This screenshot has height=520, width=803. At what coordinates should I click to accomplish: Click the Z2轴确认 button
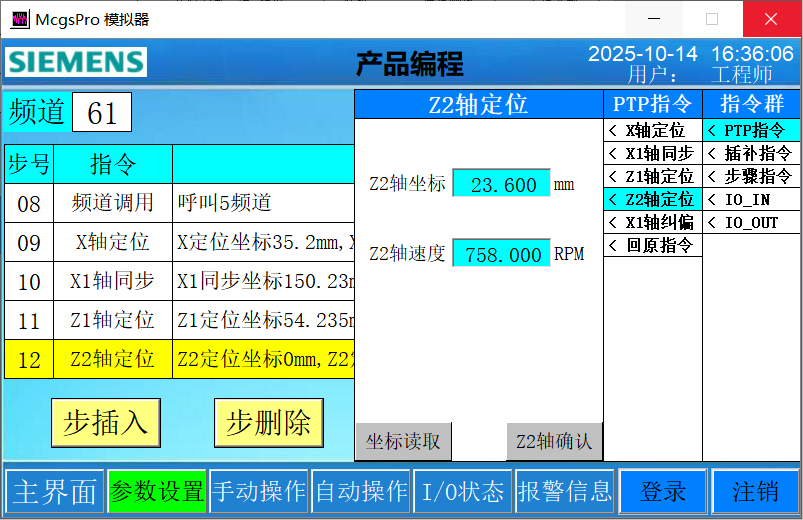pos(554,441)
